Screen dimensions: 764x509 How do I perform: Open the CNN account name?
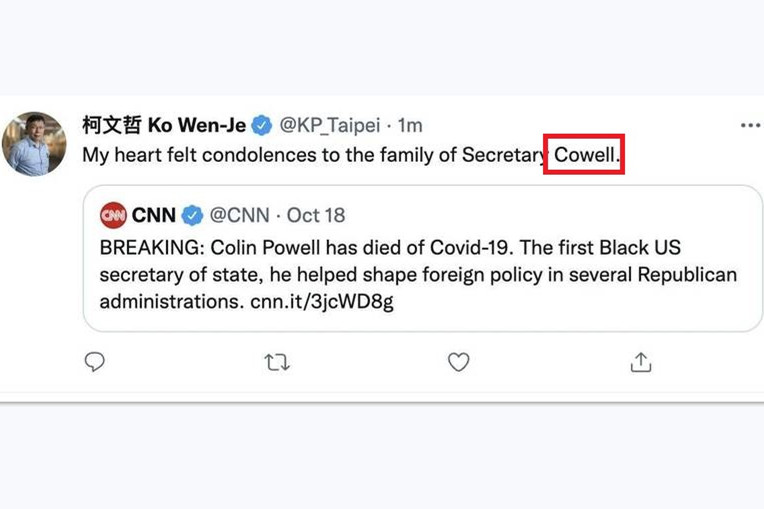(153, 215)
